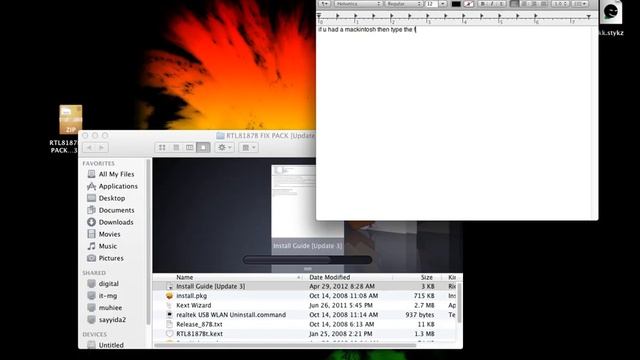
Task: Open the line spacing dropdown
Action: [560, 4]
